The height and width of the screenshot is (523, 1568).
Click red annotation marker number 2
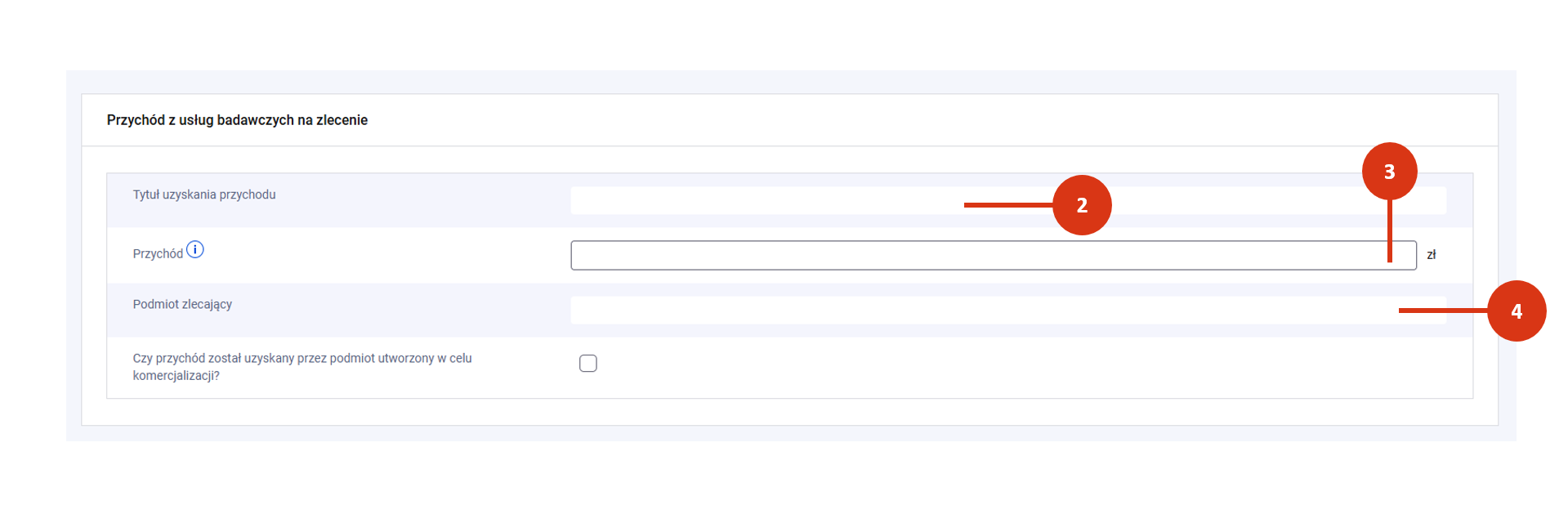1082,205
